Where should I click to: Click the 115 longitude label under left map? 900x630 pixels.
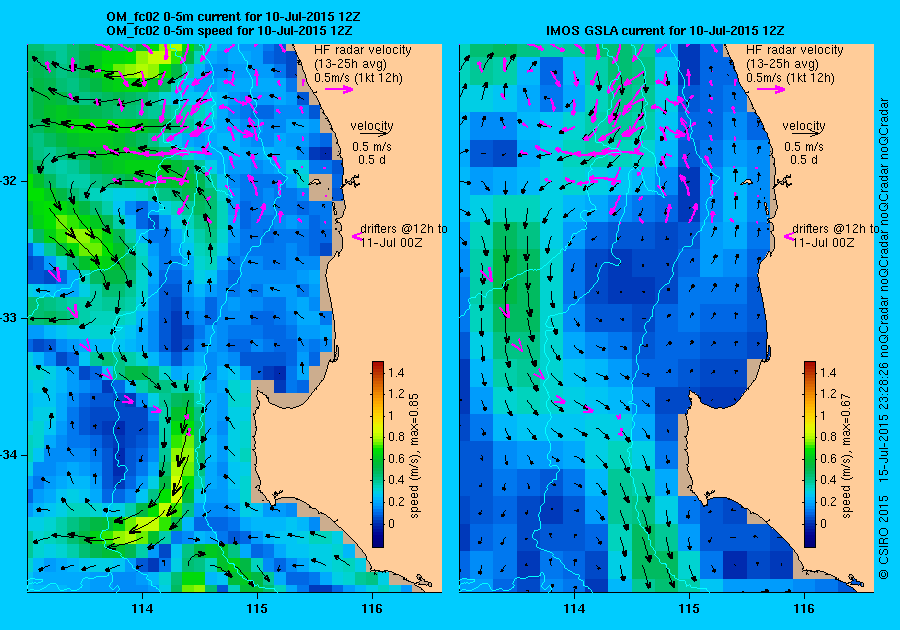257,609
